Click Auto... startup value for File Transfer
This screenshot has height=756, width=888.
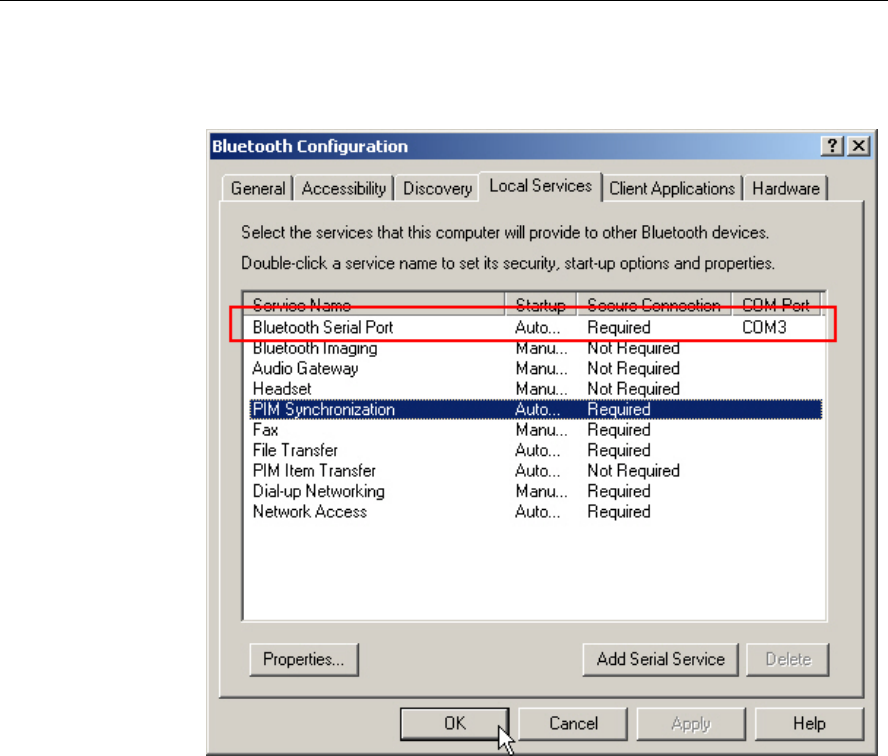coord(537,450)
